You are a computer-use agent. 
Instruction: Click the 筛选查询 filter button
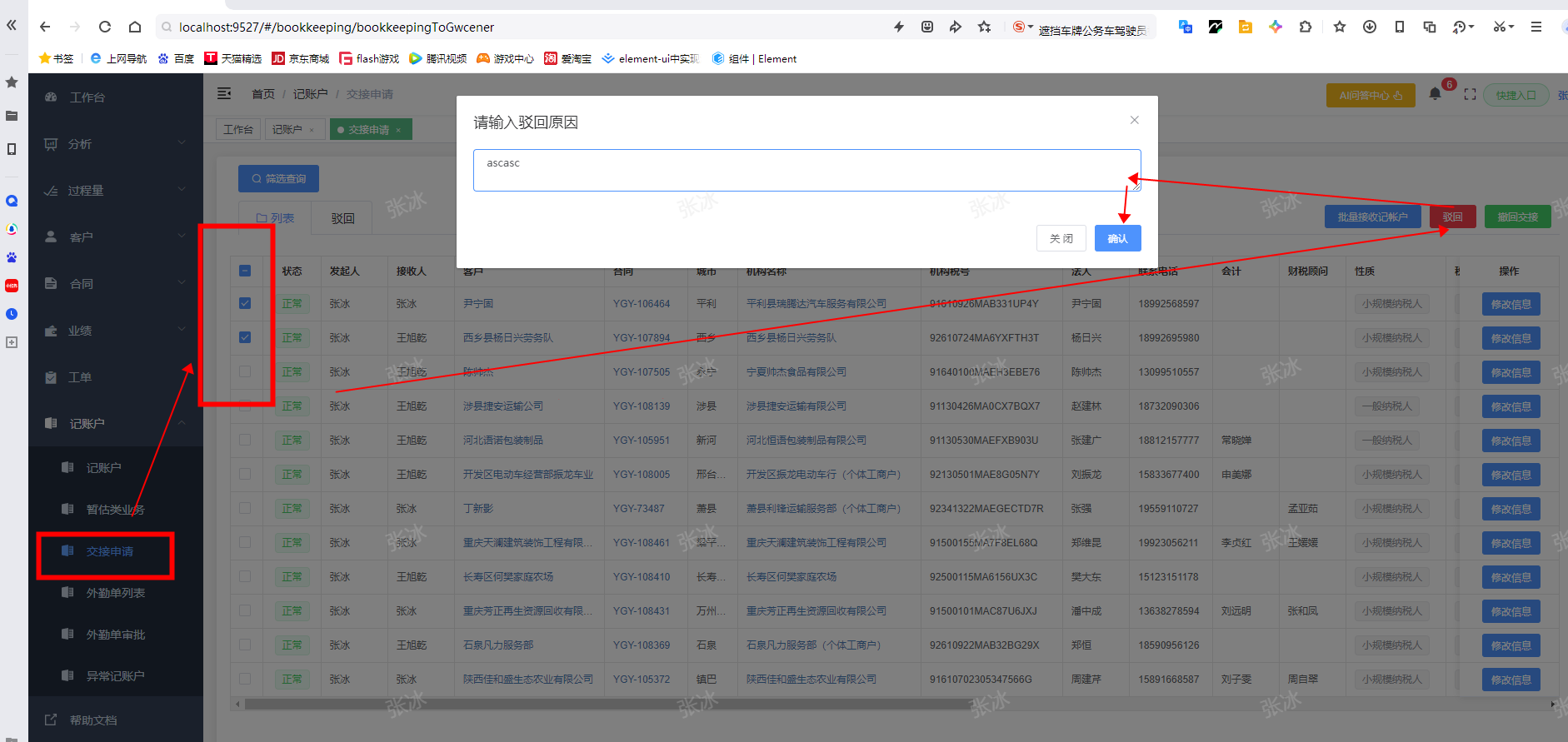278,178
